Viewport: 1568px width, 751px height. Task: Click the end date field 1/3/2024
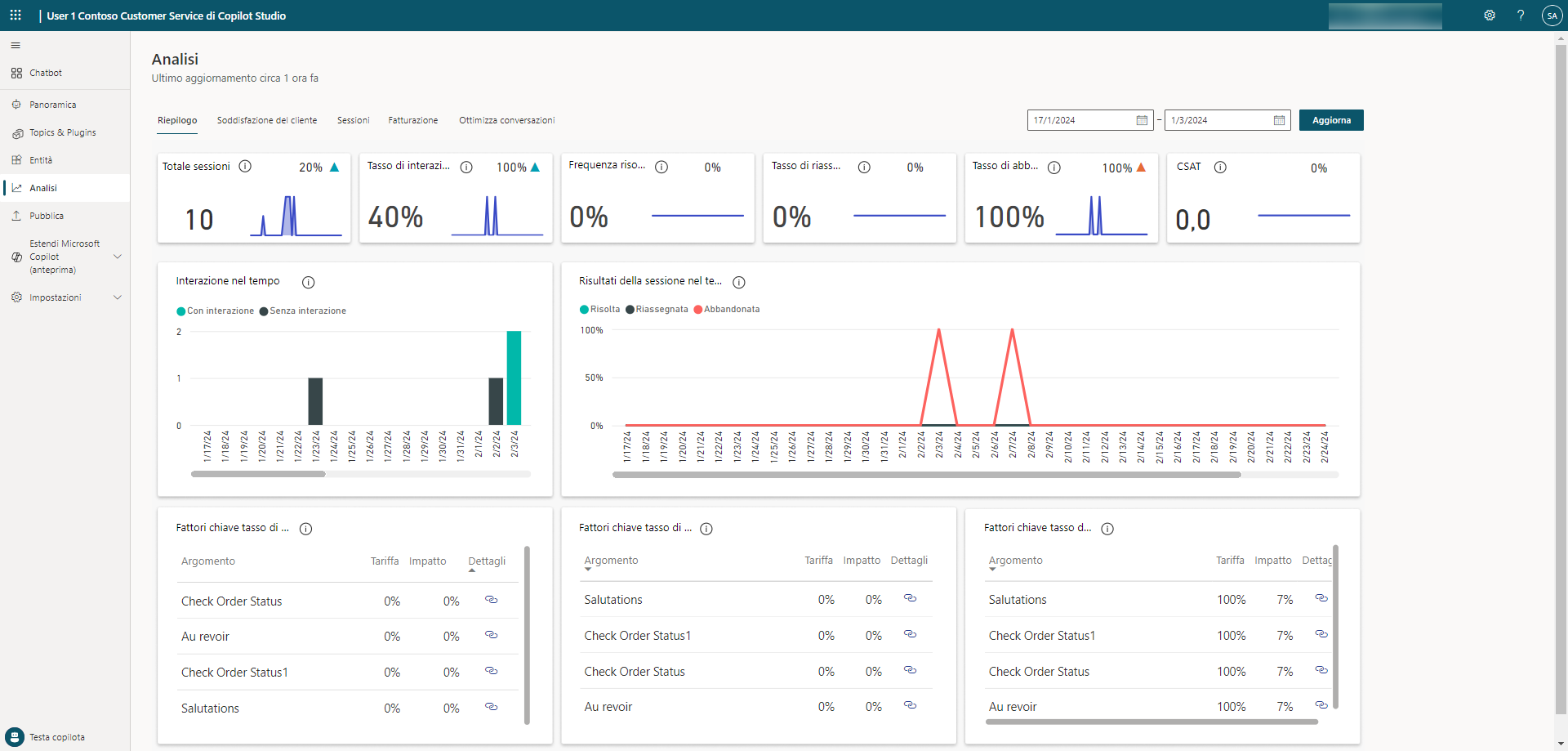(x=1227, y=120)
